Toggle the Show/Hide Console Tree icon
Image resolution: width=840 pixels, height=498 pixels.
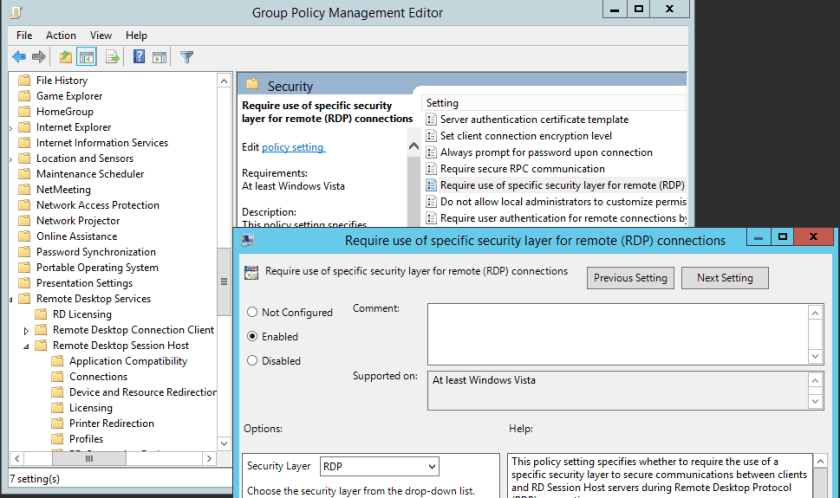87,57
